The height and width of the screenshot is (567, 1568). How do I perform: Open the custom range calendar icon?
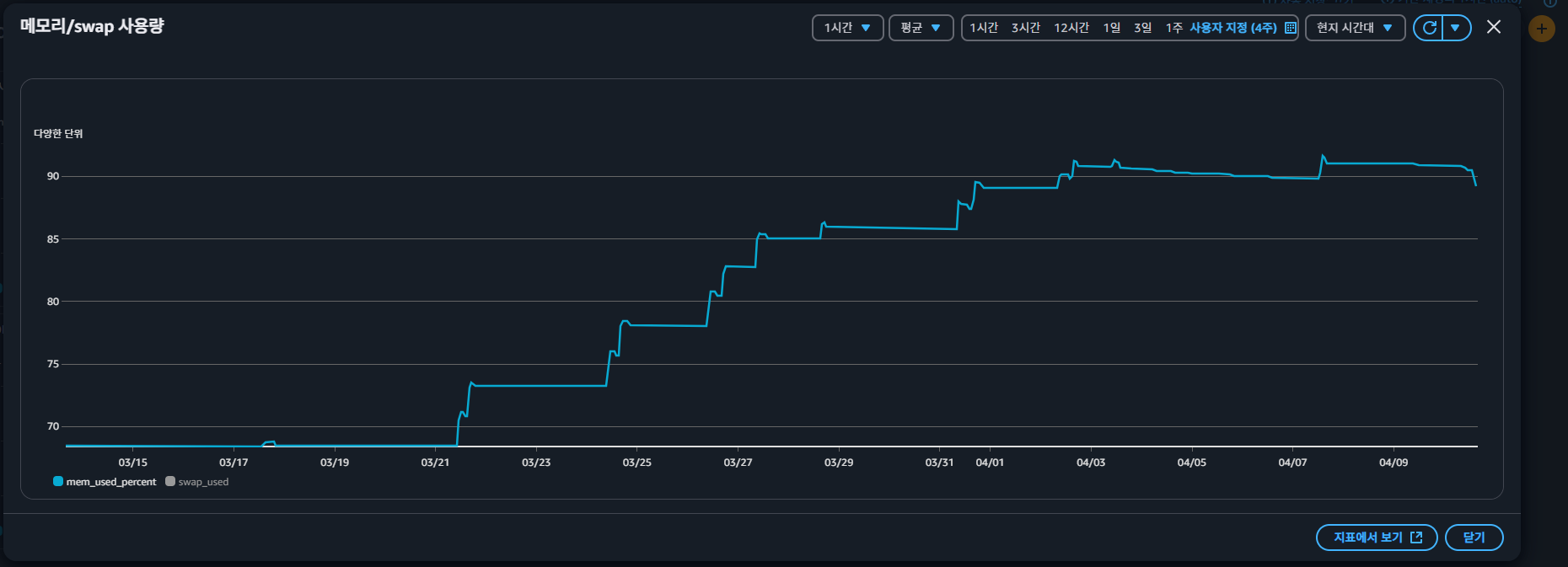point(1290,28)
